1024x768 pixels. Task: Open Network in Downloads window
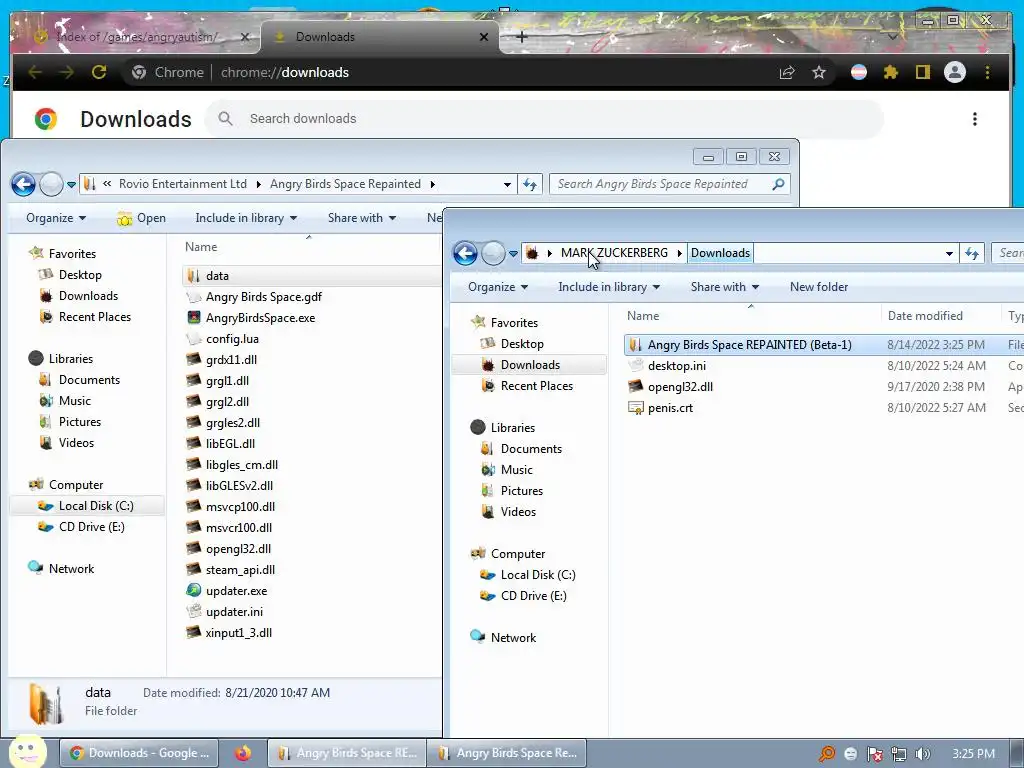513,638
